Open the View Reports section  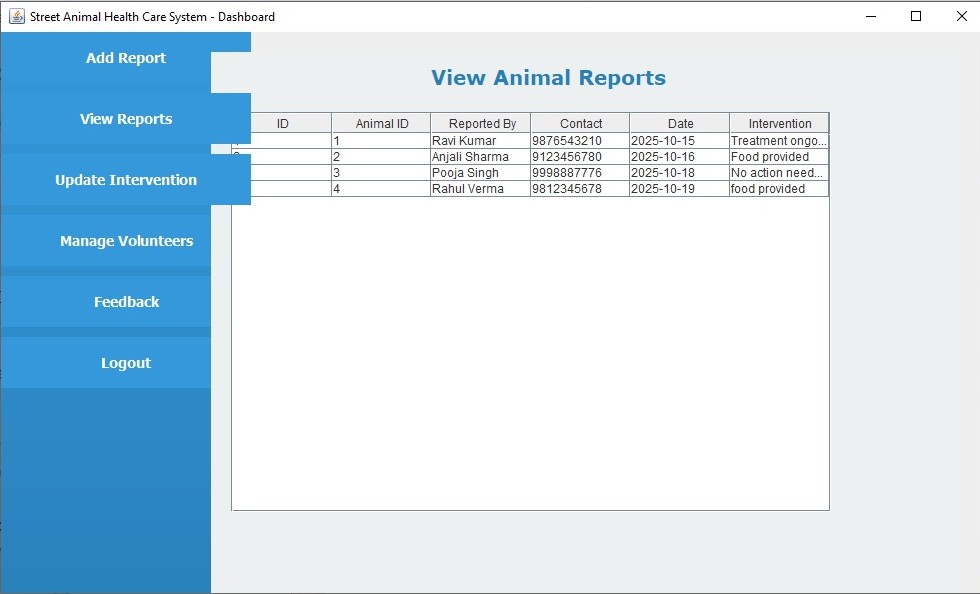pos(125,119)
